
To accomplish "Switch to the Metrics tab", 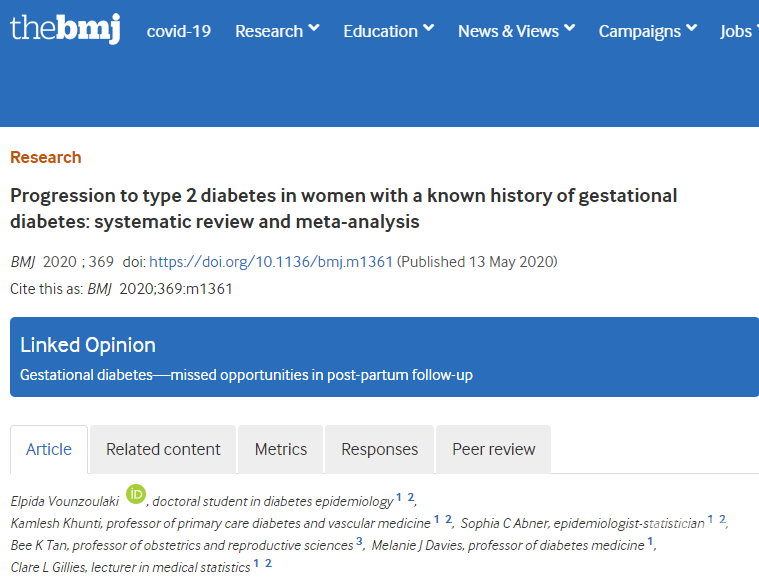I will 281,449.
